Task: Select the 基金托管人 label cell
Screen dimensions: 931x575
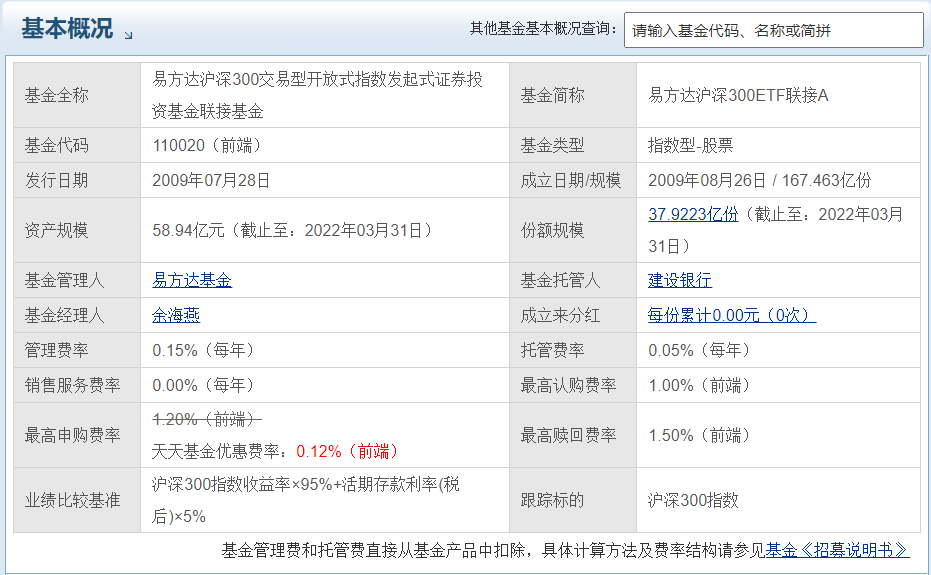Action: pos(573,280)
